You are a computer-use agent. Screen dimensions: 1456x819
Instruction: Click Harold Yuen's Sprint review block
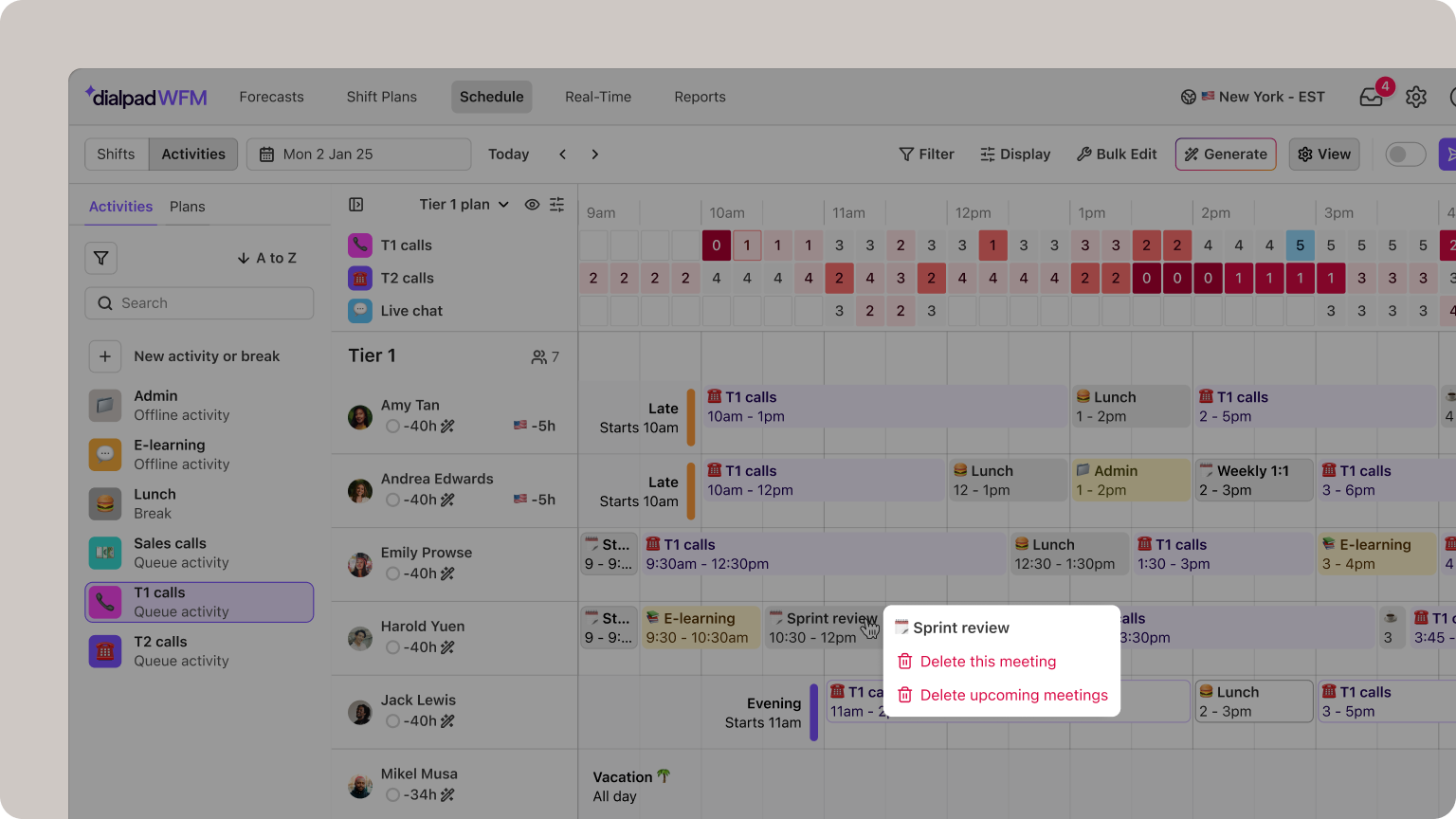click(x=822, y=628)
